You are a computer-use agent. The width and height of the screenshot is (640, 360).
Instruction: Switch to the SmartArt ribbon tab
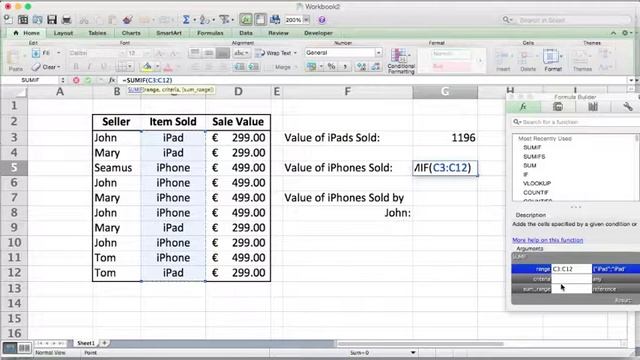click(x=169, y=33)
